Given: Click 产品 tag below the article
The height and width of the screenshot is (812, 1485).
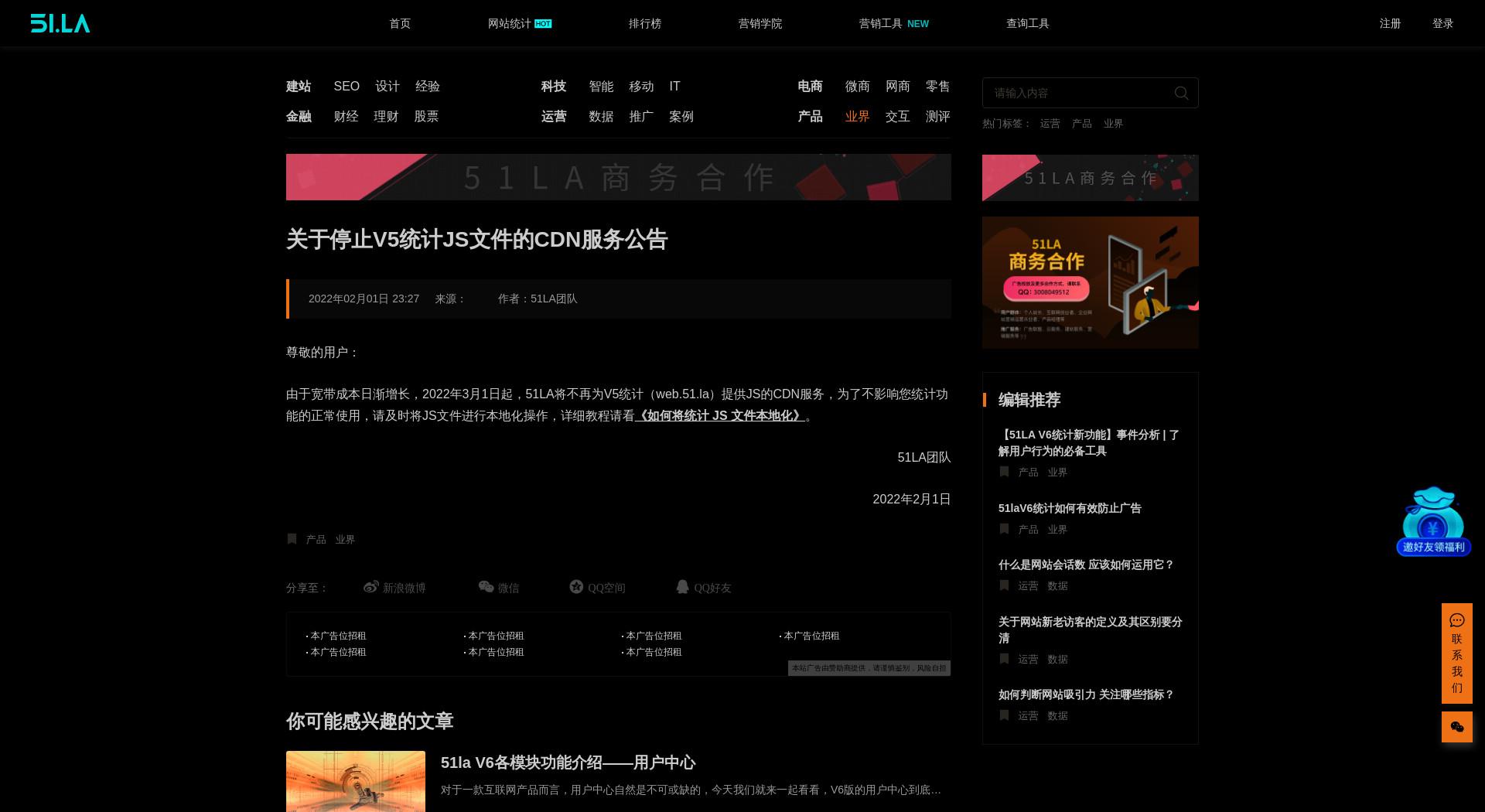Looking at the screenshot, I should point(316,539).
